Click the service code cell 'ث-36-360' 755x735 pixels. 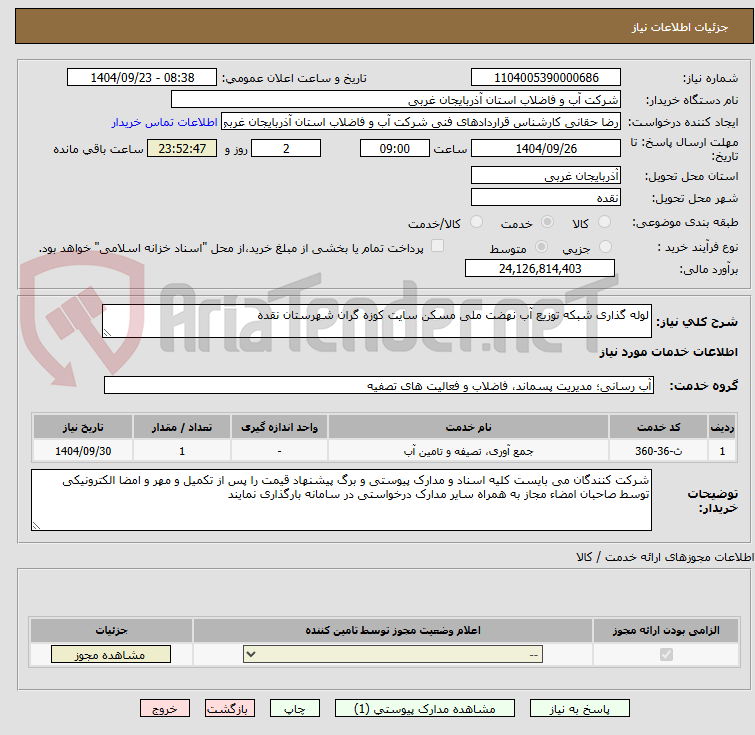click(658, 451)
